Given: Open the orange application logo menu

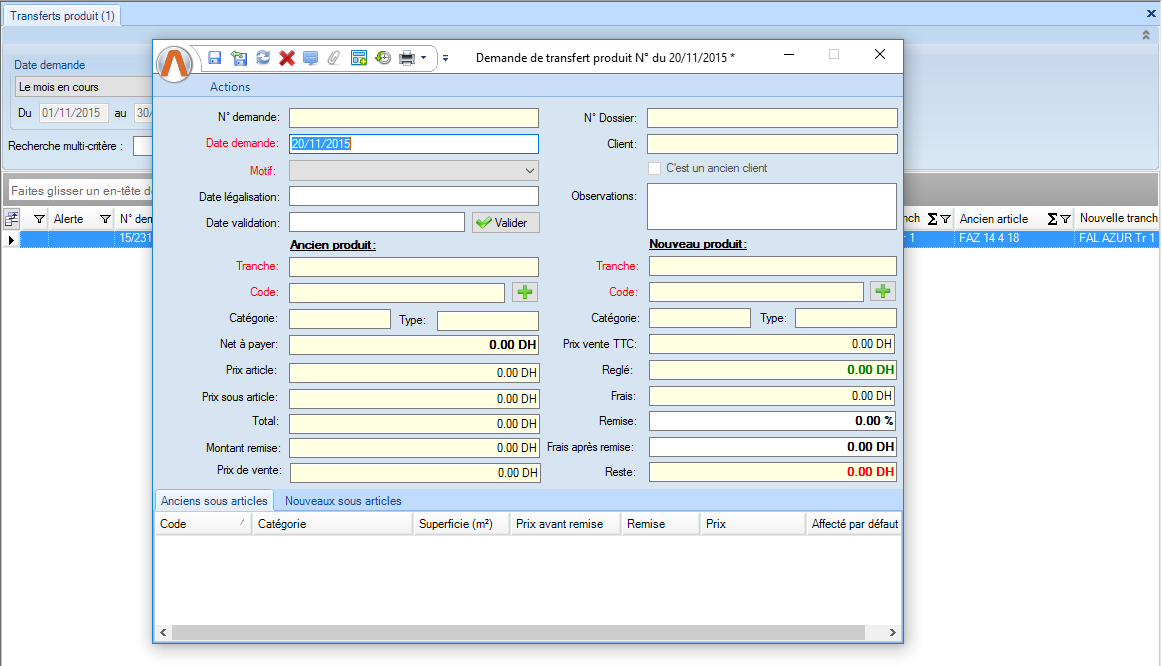Looking at the screenshot, I should tap(176, 65).
